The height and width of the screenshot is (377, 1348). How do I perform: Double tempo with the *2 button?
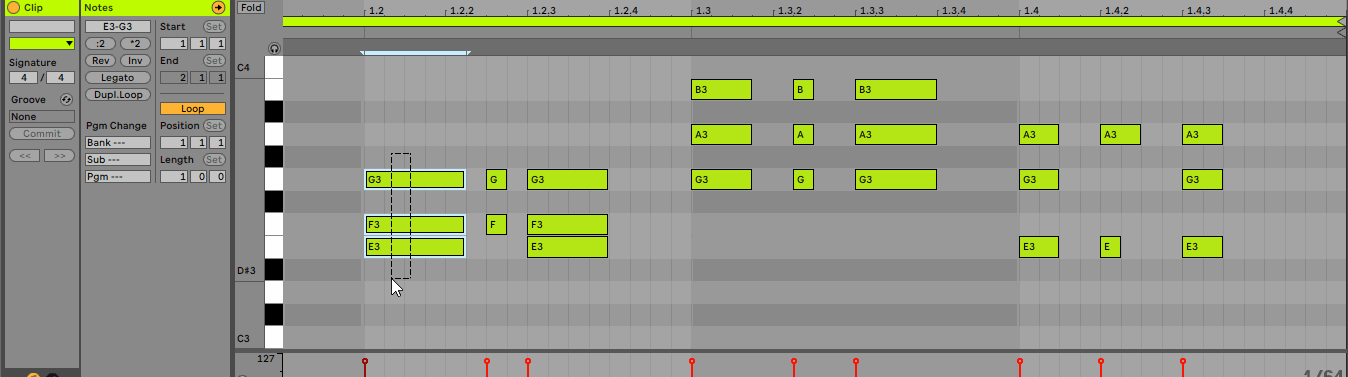[135, 44]
